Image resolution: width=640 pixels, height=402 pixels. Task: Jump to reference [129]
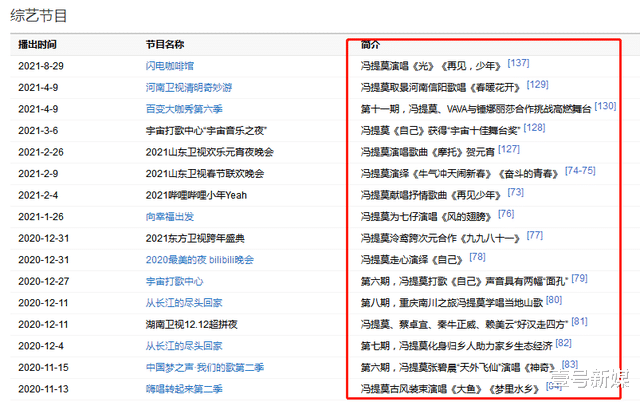[538, 85]
